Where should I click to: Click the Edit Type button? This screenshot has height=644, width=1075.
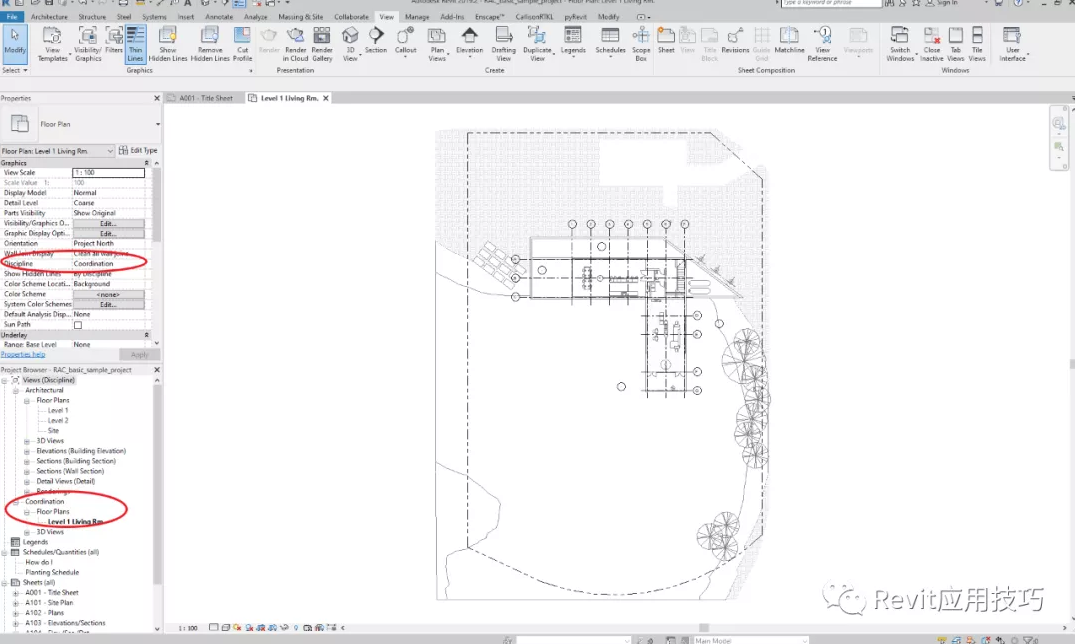tap(138, 151)
